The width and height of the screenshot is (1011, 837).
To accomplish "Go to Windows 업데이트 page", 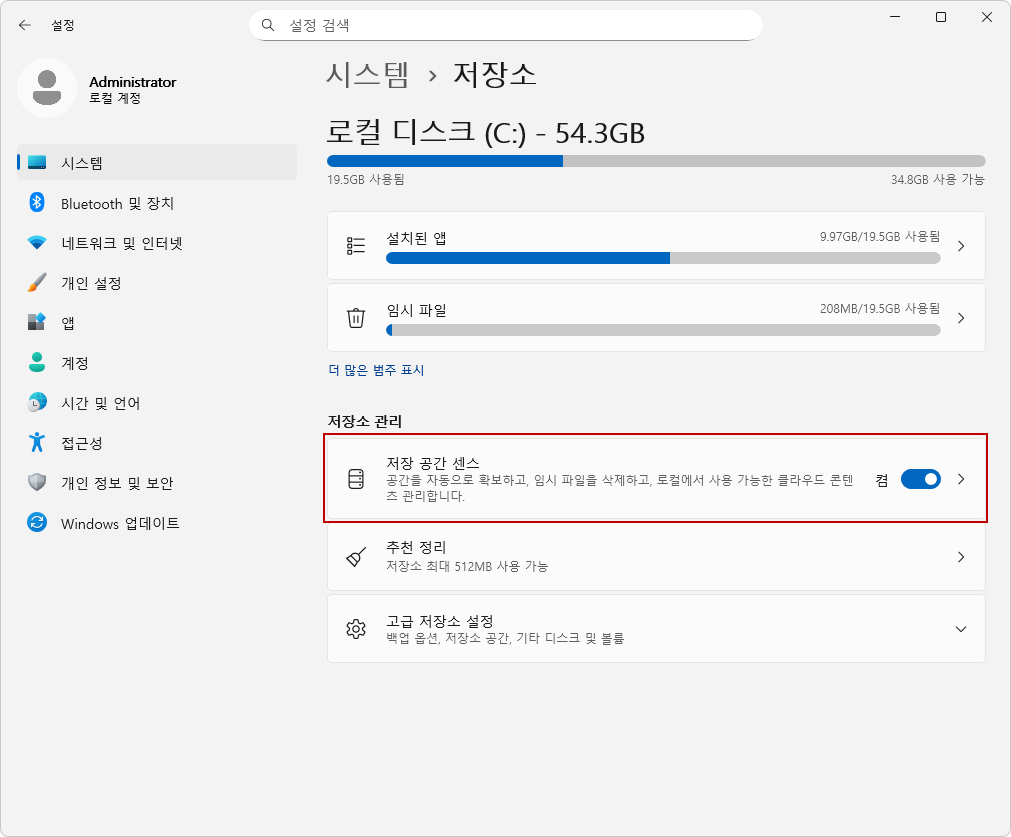I will [x=157, y=523].
